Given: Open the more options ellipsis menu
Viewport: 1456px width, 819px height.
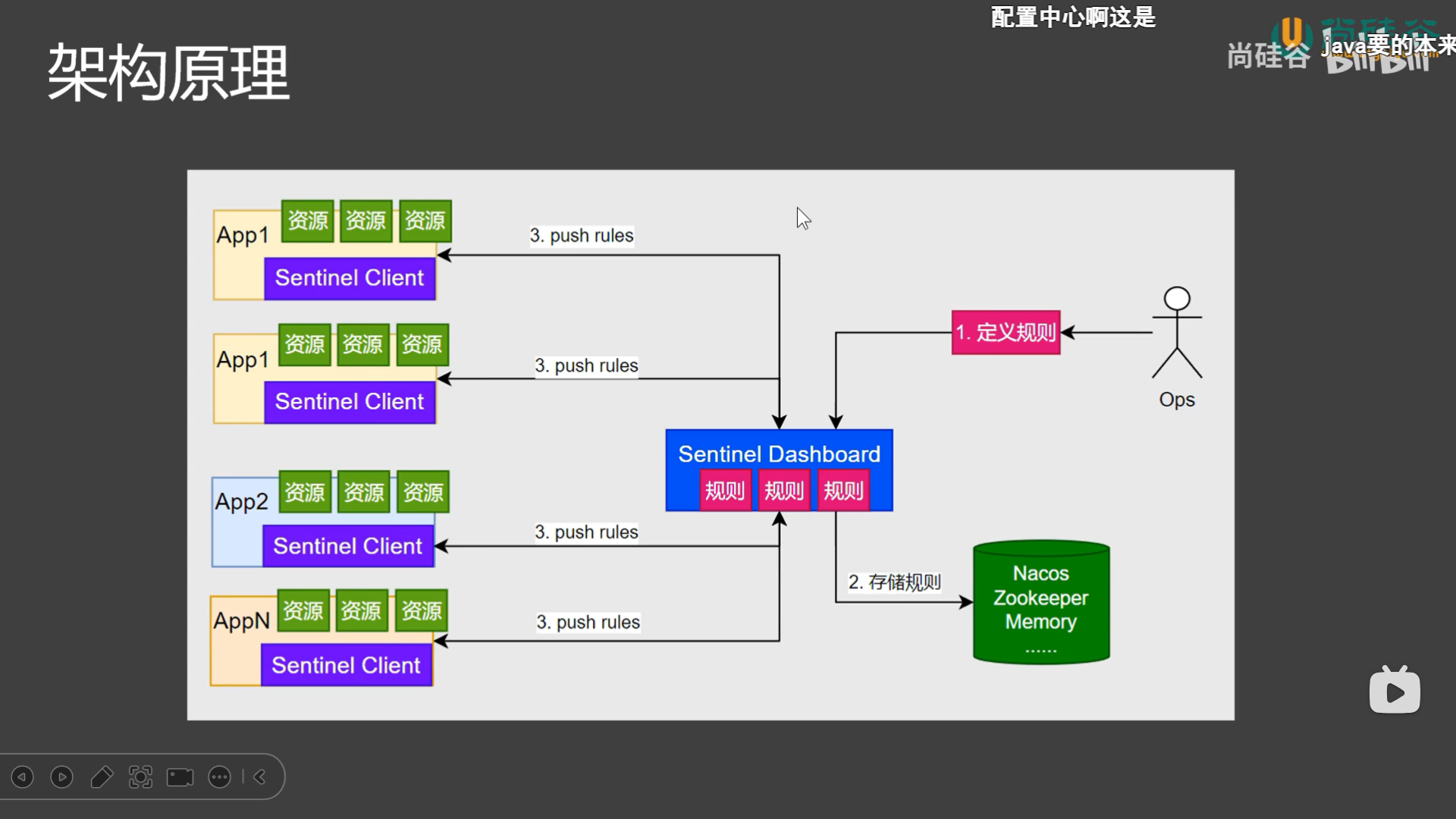Looking at the screenshot, I should coord(219,777).
